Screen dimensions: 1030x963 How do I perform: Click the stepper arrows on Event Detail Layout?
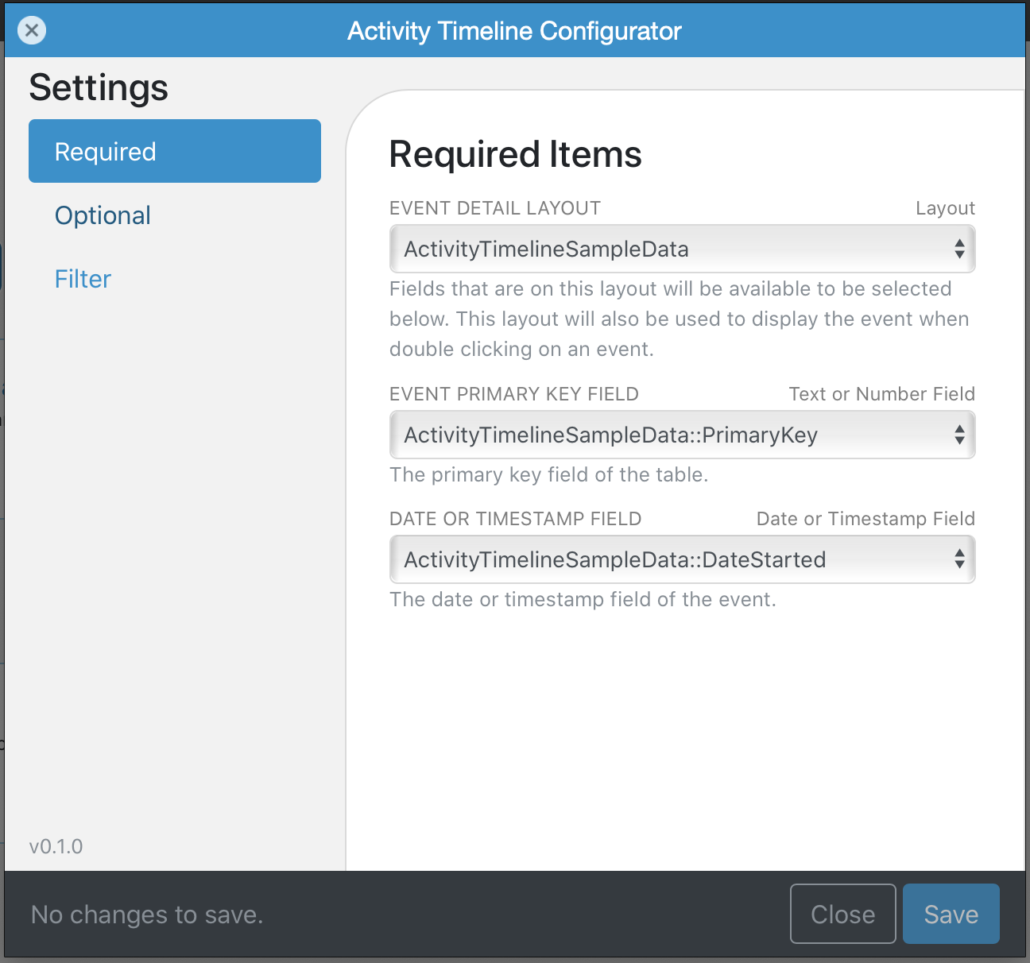[x=958, y=248]
